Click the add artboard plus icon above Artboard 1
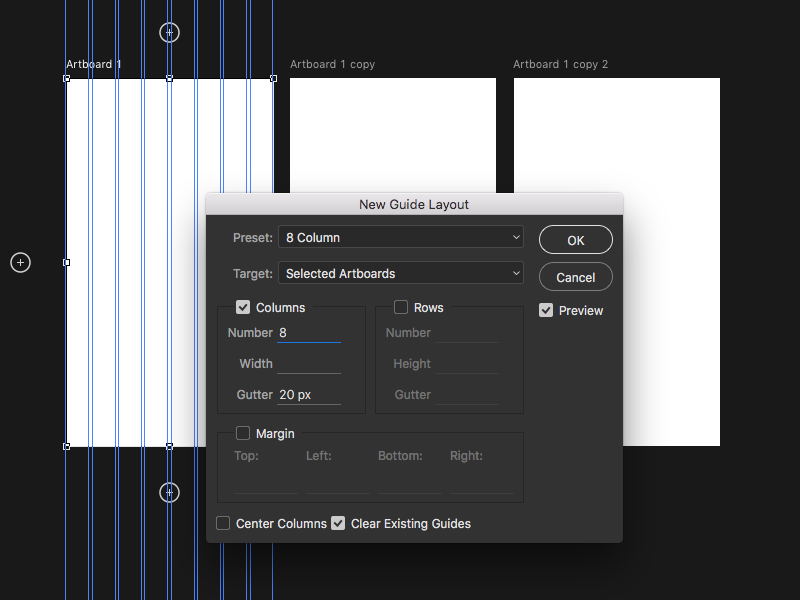 click(169, 33)
